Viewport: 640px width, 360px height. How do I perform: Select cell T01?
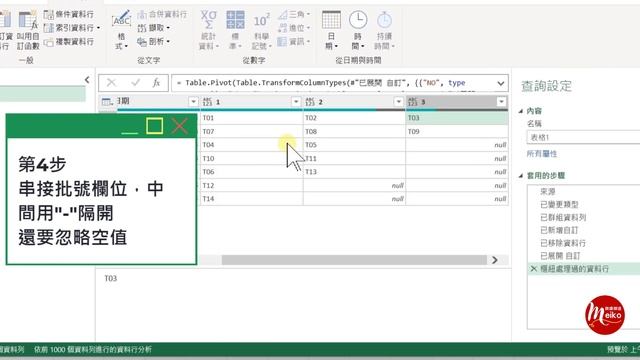pyautogui.click(x=251, y=118)
